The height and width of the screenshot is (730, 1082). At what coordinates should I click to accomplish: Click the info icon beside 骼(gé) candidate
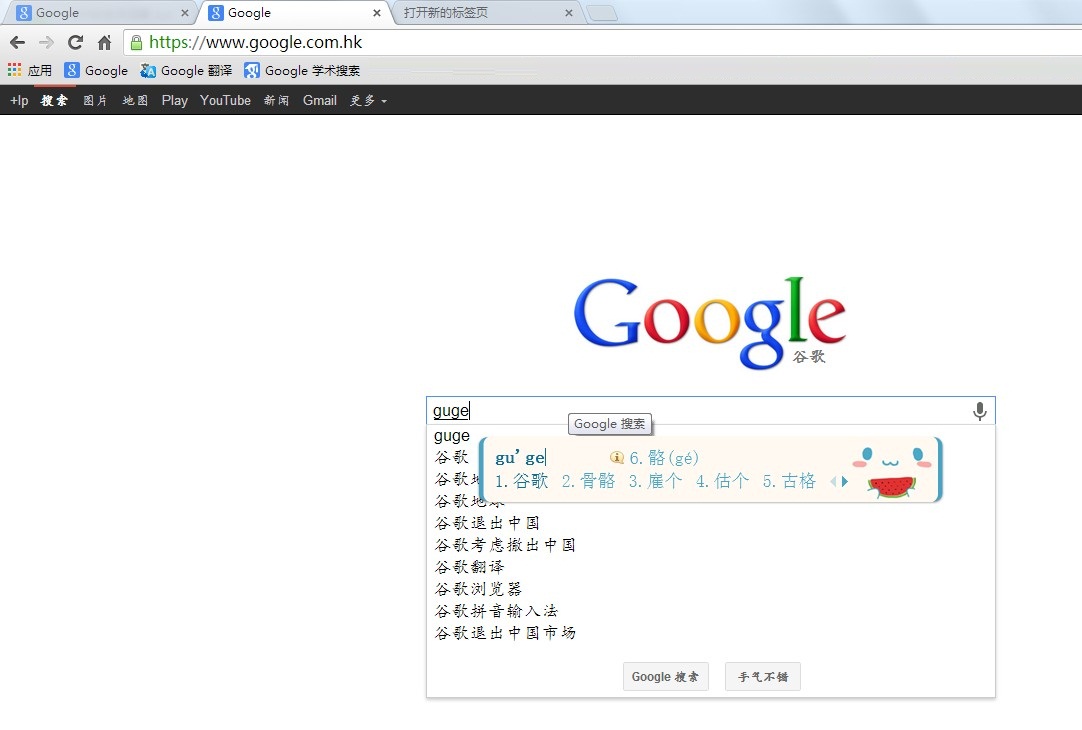click(619, 457)
